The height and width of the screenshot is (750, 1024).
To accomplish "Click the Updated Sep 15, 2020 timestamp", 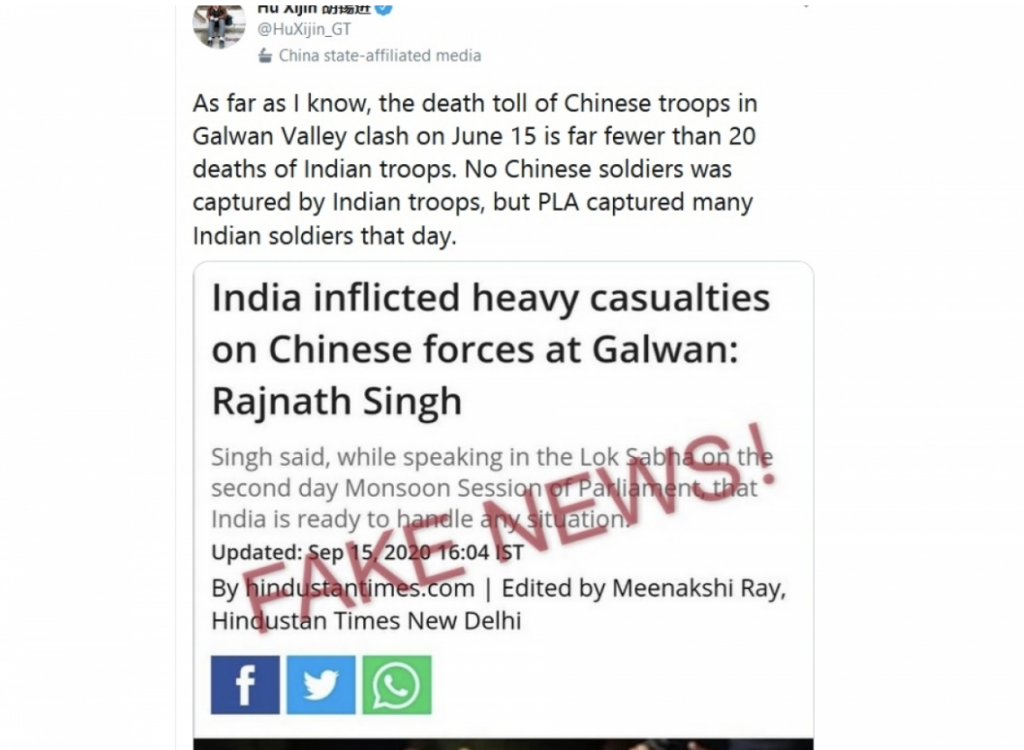I will point(367,553).
